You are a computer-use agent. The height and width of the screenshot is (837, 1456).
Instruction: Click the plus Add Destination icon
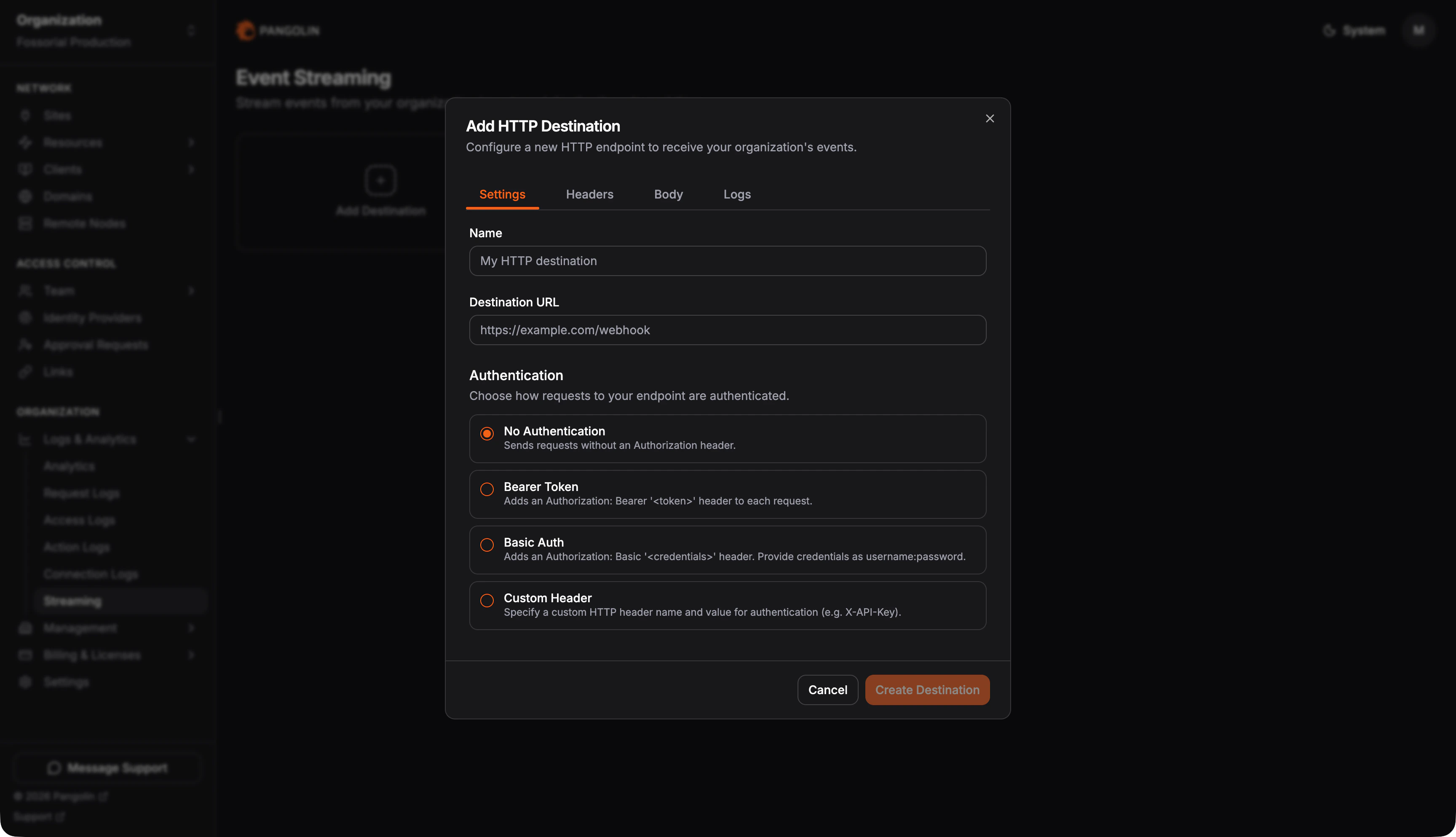point(380,180)
